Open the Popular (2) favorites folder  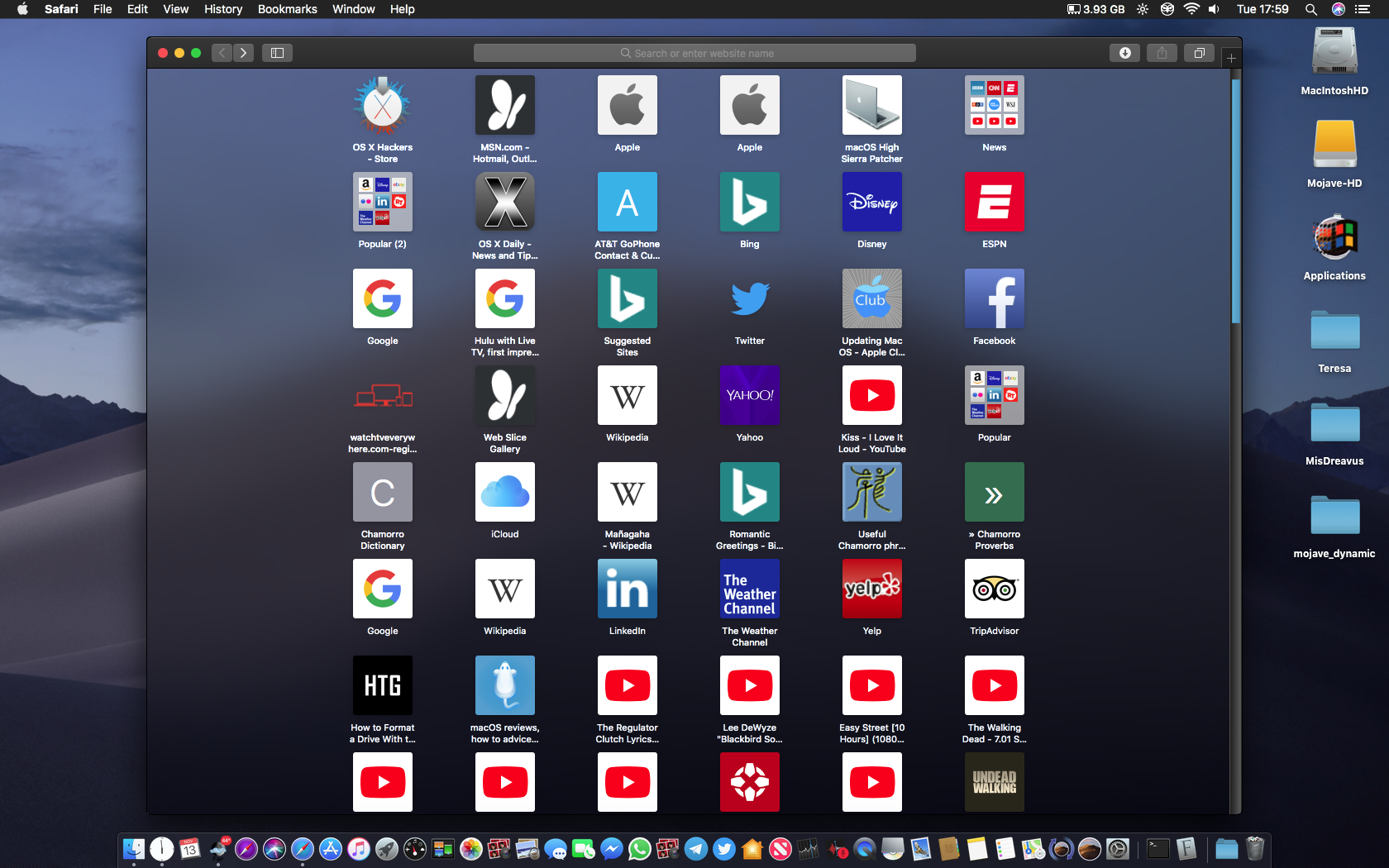coord(383,202)
